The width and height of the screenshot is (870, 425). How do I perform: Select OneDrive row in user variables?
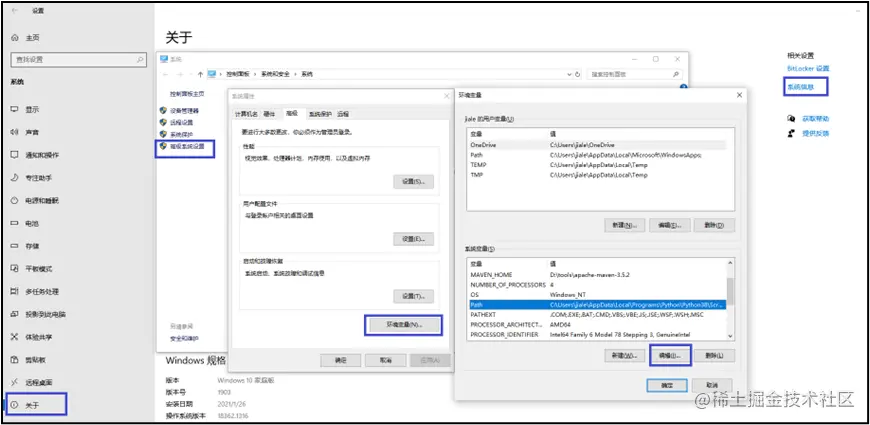coord(597,145)
